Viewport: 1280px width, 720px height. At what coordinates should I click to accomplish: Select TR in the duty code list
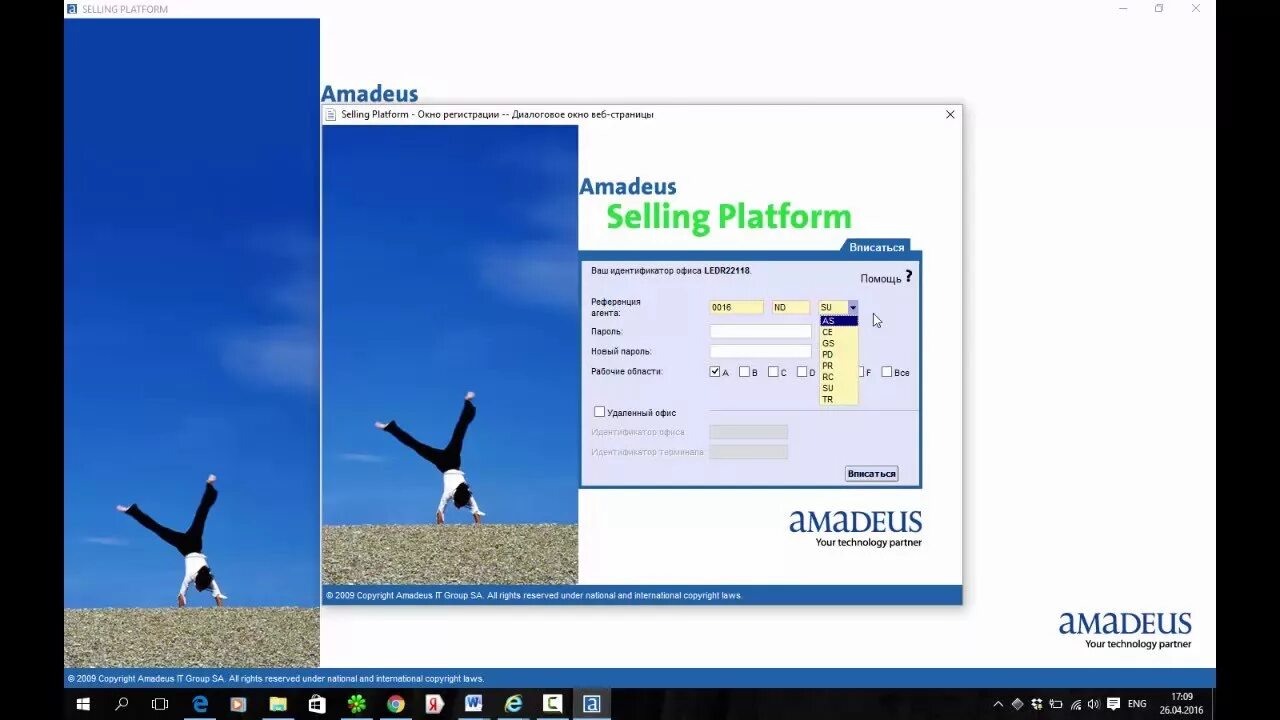pos(838,399)
